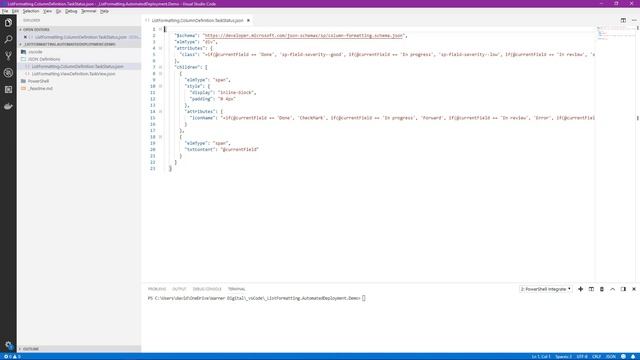This screenshot has height=360, width=640.
Task: Follow the $schema URL link in line 2
Action: 304,36
